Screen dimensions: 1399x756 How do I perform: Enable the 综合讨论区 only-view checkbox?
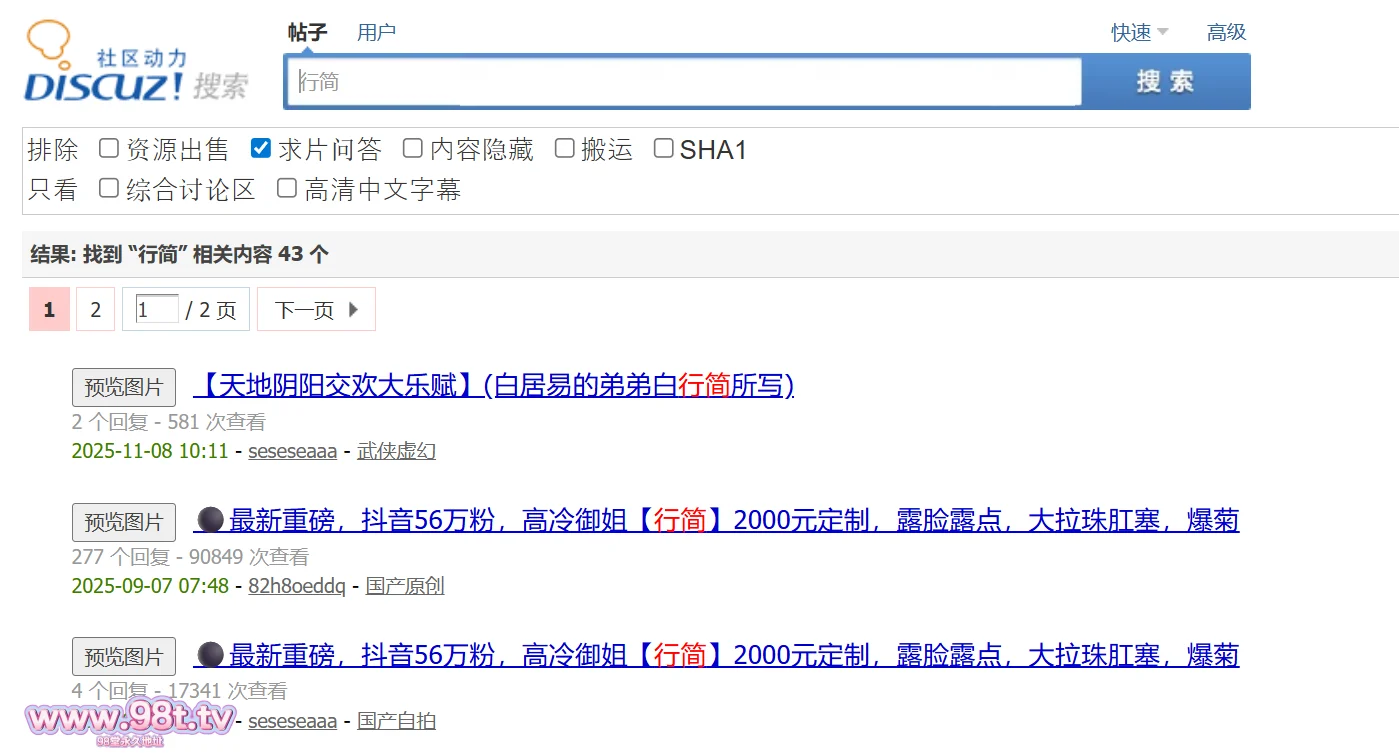point(109,188)
